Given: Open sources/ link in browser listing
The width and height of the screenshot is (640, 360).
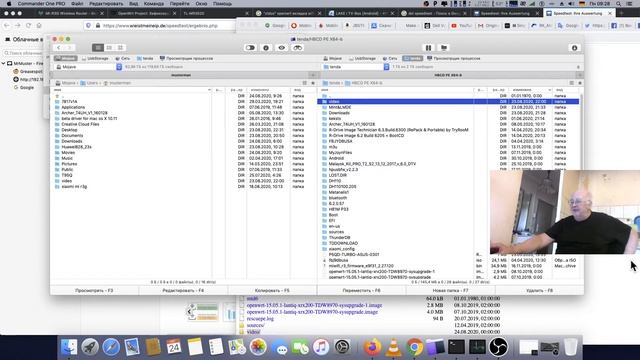Looking at the screenshot, I should [x=256, y=325].
